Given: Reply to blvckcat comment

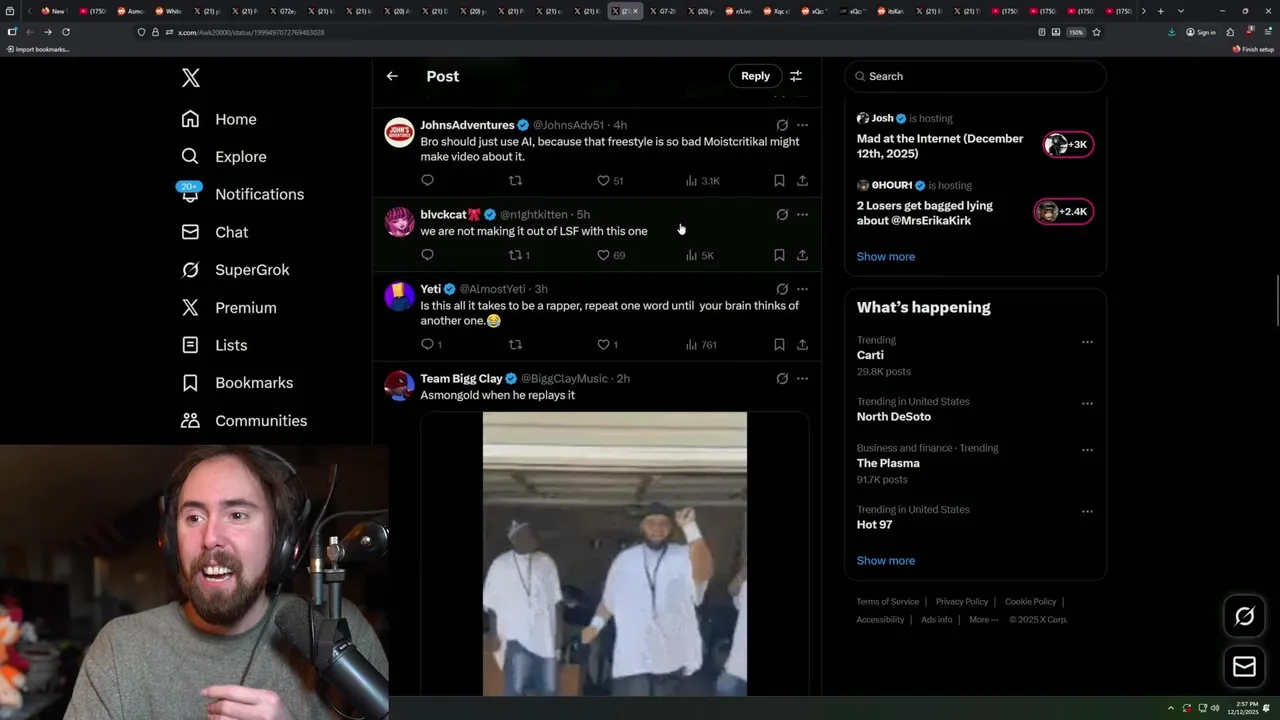Looking at the screenshot, I should tap(427, 255).
